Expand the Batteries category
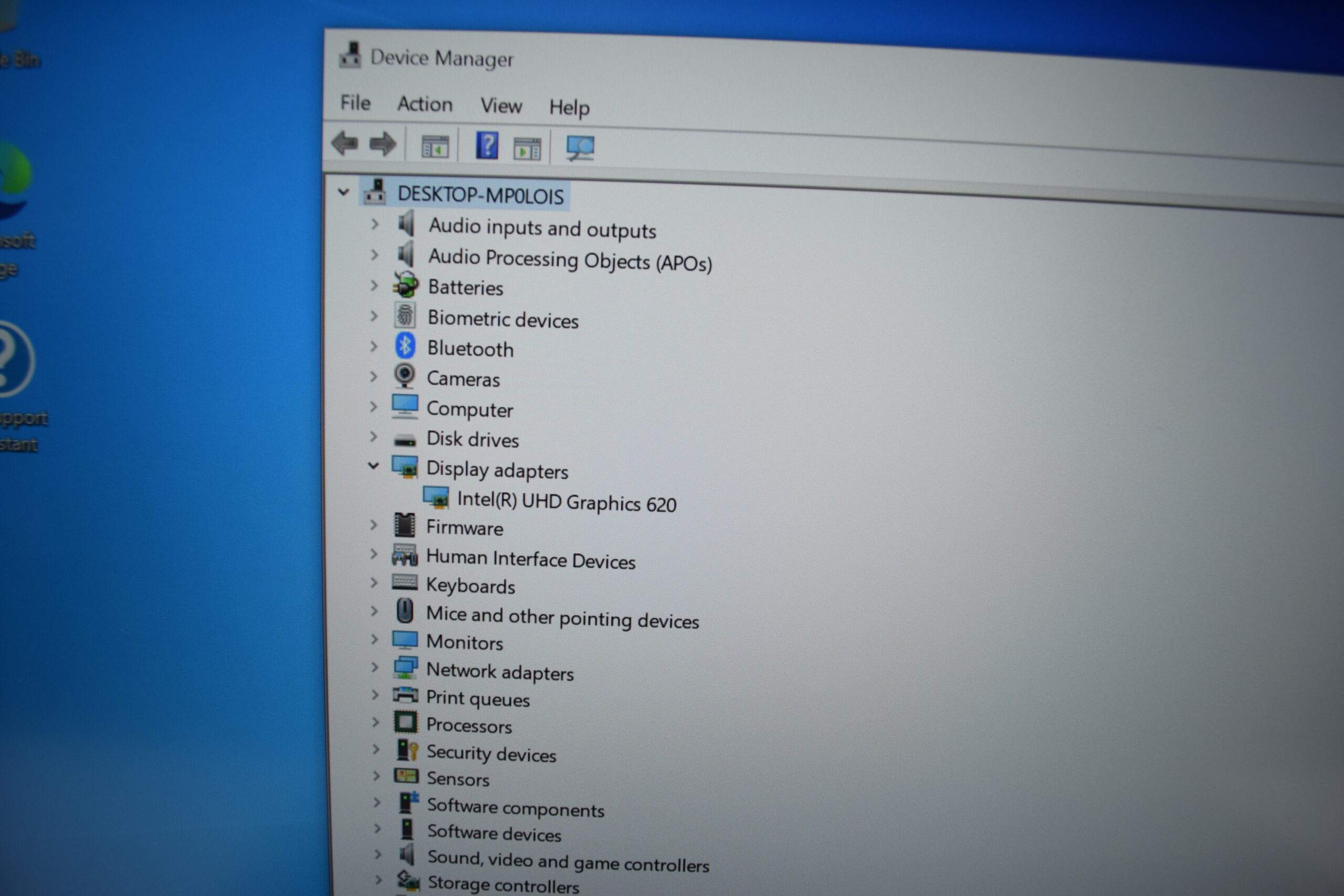Image resolution: width=1344 pixels, height=896 pixels. (374, 285)
